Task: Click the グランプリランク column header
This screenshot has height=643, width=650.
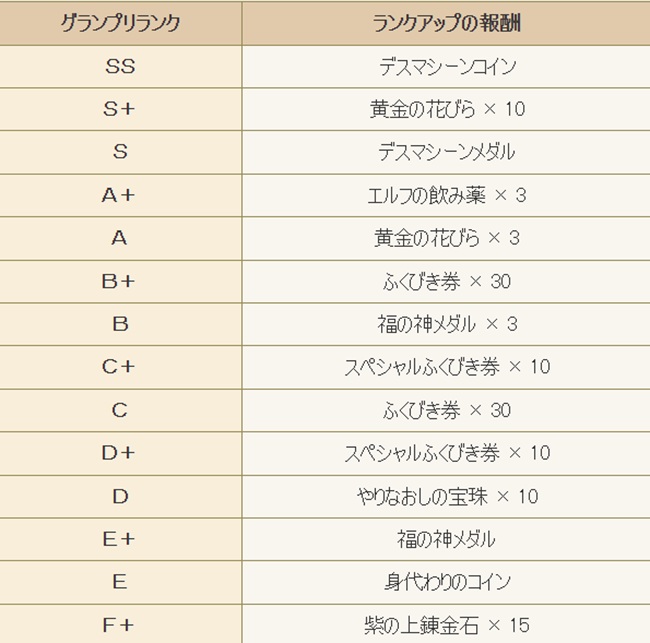Action: [120, 23]
